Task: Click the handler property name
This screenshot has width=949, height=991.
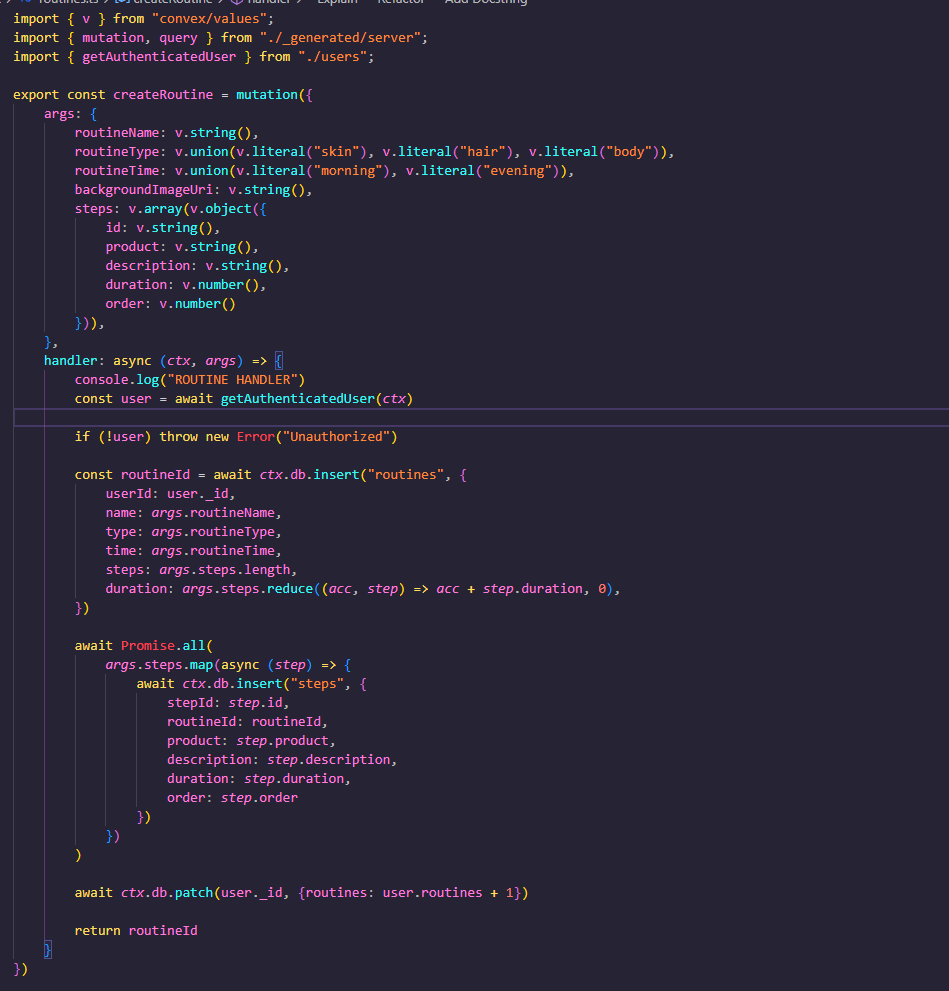Action: pos(71,361)
